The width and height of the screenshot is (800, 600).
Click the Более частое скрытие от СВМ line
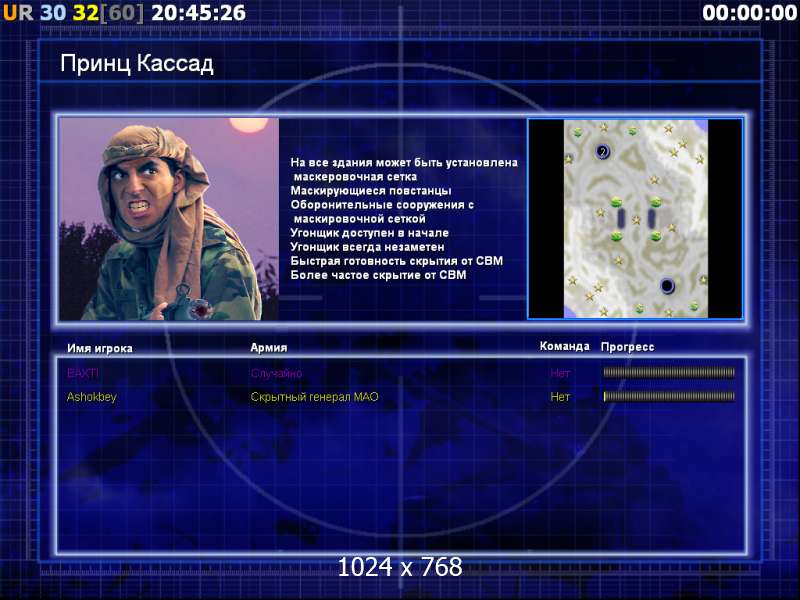(378, 275)
